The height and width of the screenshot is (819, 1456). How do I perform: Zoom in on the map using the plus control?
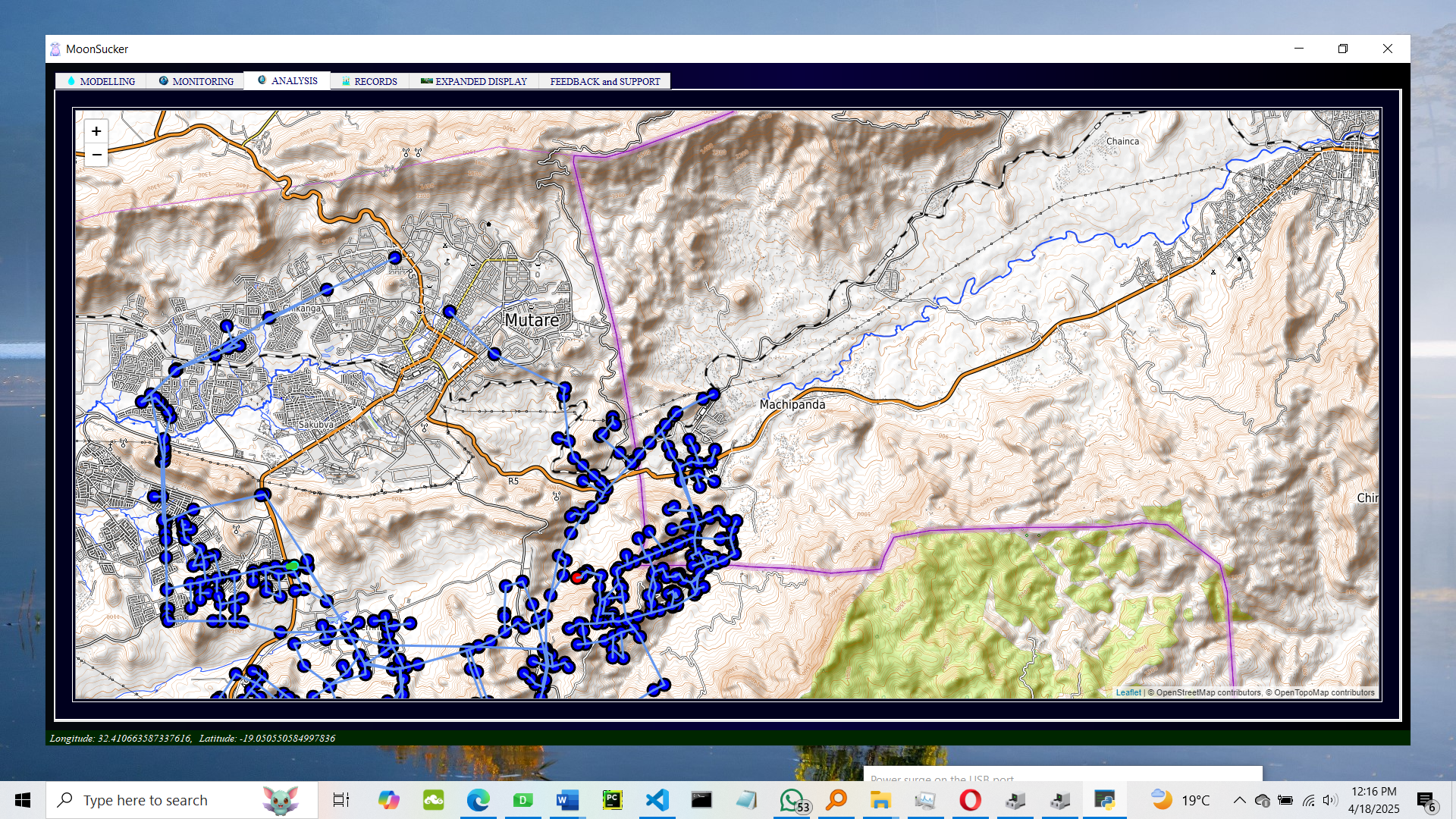pyautogui.click(x=96, y=130)
